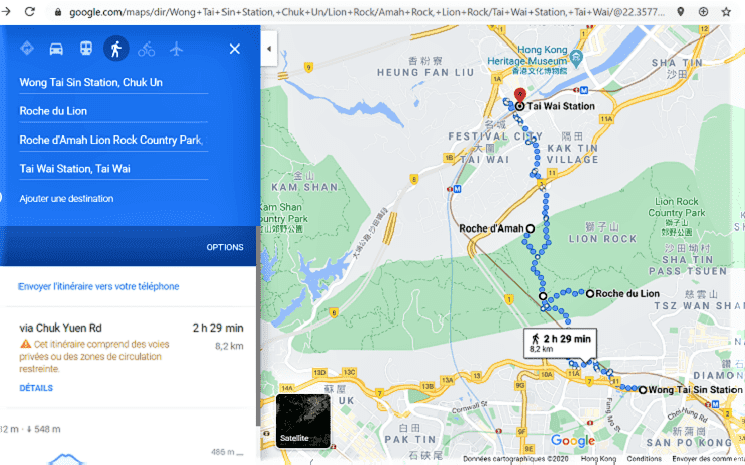Choose the public transit train icon
Screen dimensions: 745x465
(x=86, y=48)
